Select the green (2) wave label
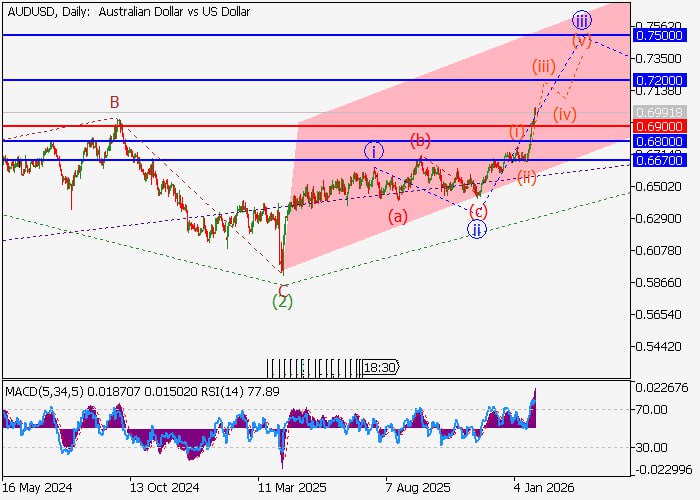Screen dimensions: 700x500 [x=283, y=301]
